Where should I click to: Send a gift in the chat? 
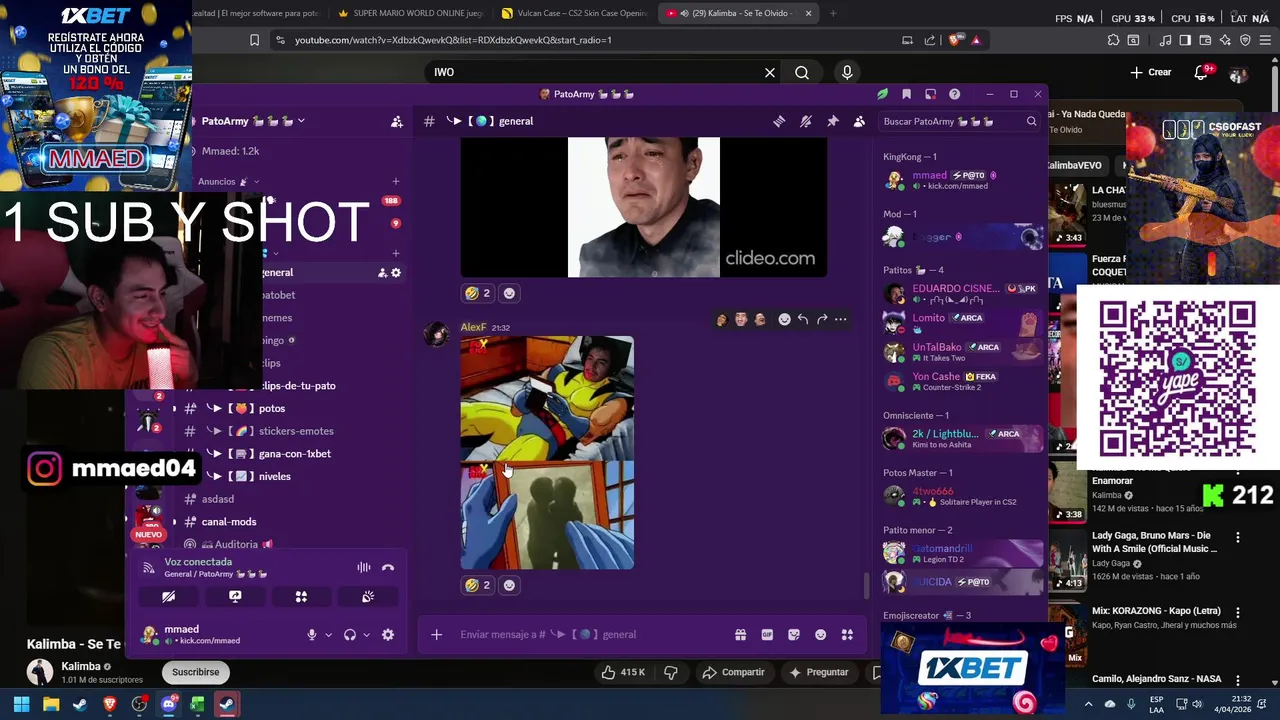740,634
